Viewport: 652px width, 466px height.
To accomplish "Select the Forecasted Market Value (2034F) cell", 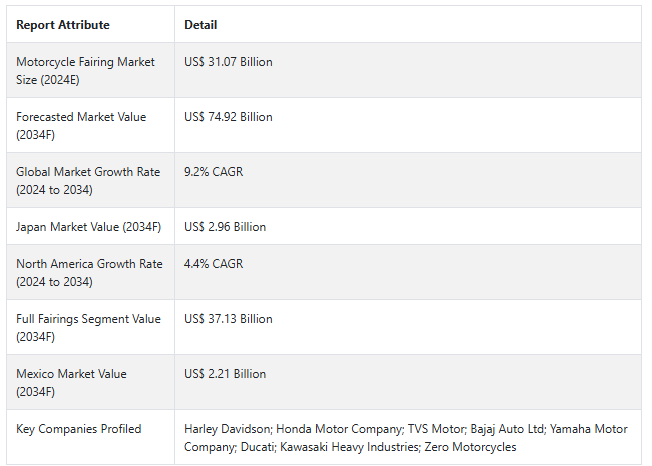I will point(81,125).
